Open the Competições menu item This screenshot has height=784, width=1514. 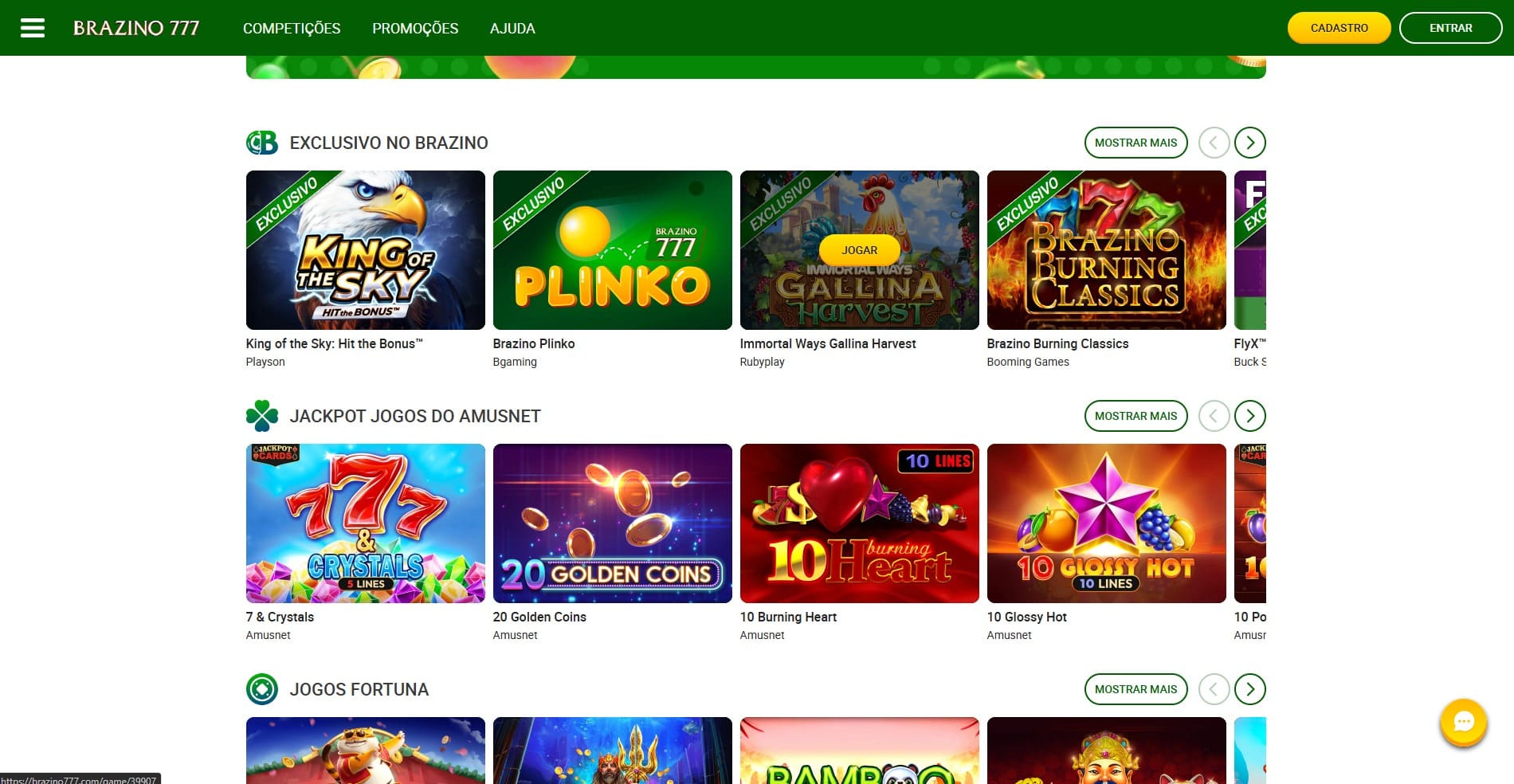pos(292,28)
